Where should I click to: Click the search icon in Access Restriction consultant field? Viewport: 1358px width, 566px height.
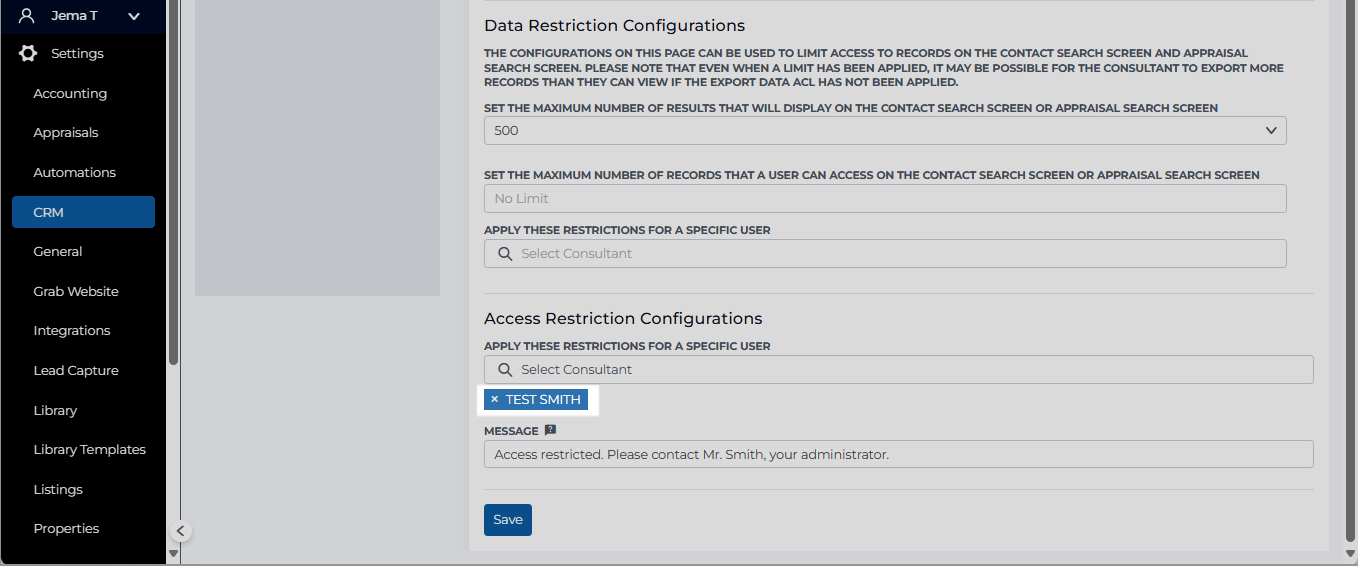pyautogui.click(x=505, y=369)
